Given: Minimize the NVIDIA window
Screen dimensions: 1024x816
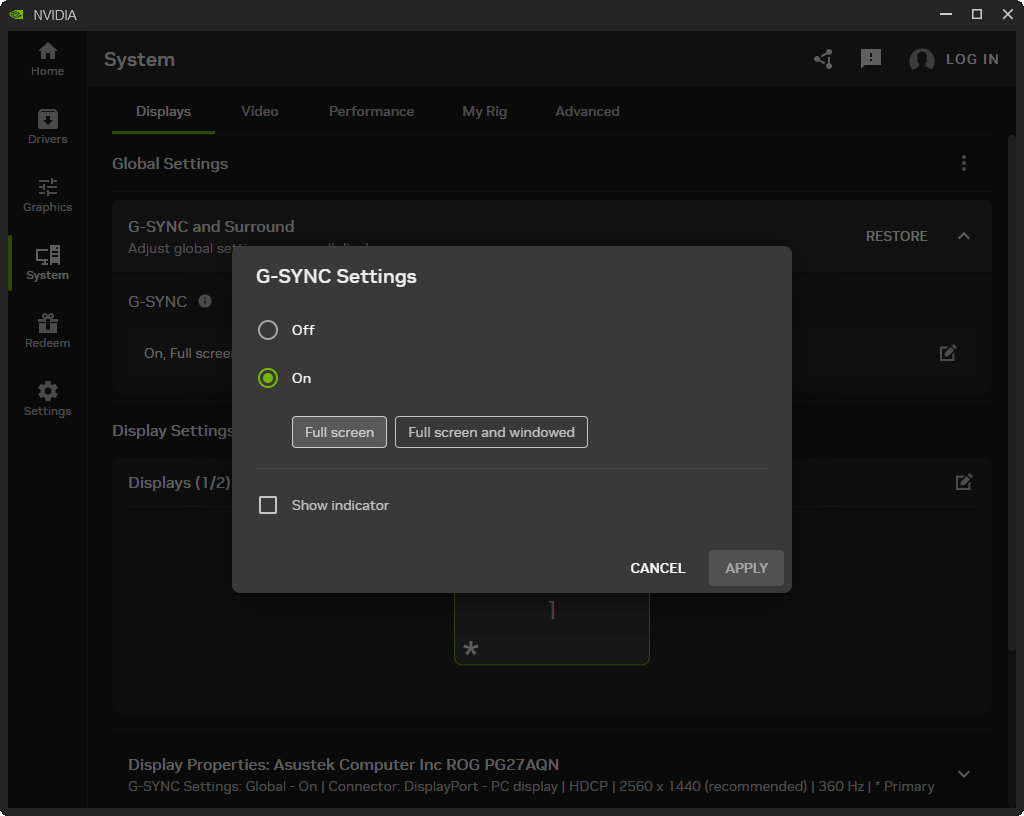Looking at the screenshot, I should [946, 14].
